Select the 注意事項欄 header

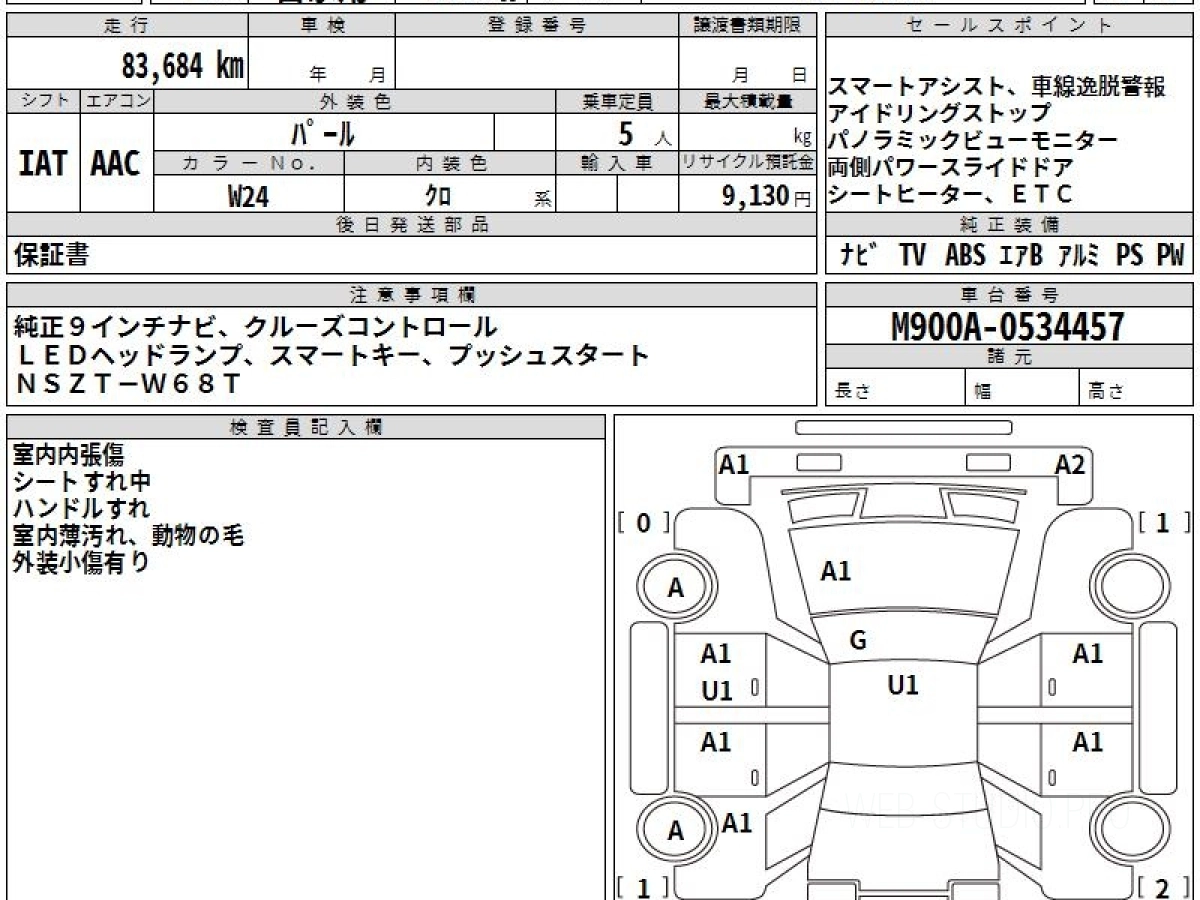[x=411, y=295]
